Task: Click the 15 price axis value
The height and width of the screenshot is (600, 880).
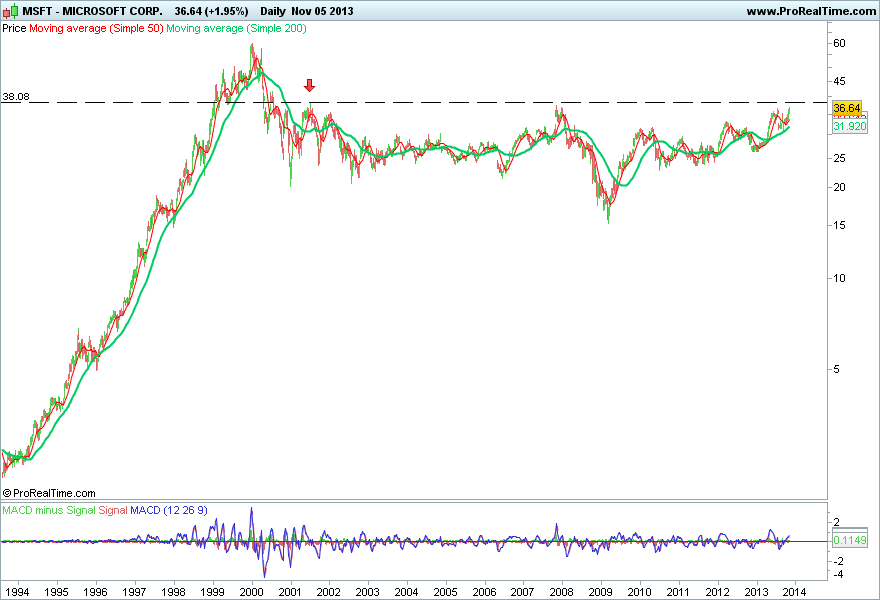Action: 839,226
